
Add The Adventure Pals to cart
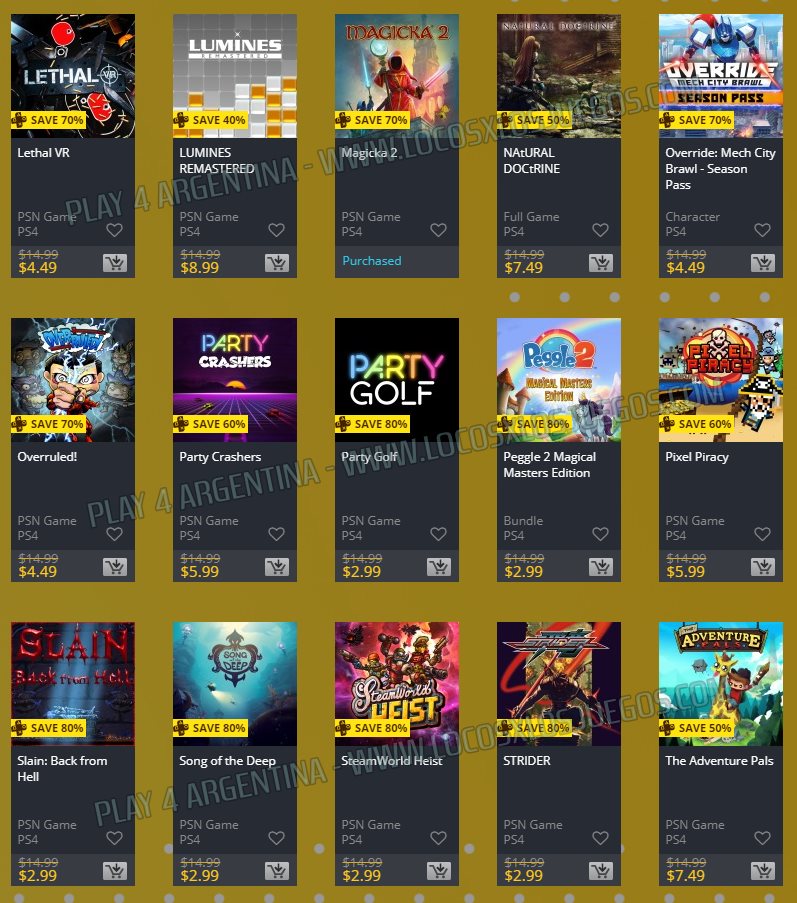(x=763, y=871)
